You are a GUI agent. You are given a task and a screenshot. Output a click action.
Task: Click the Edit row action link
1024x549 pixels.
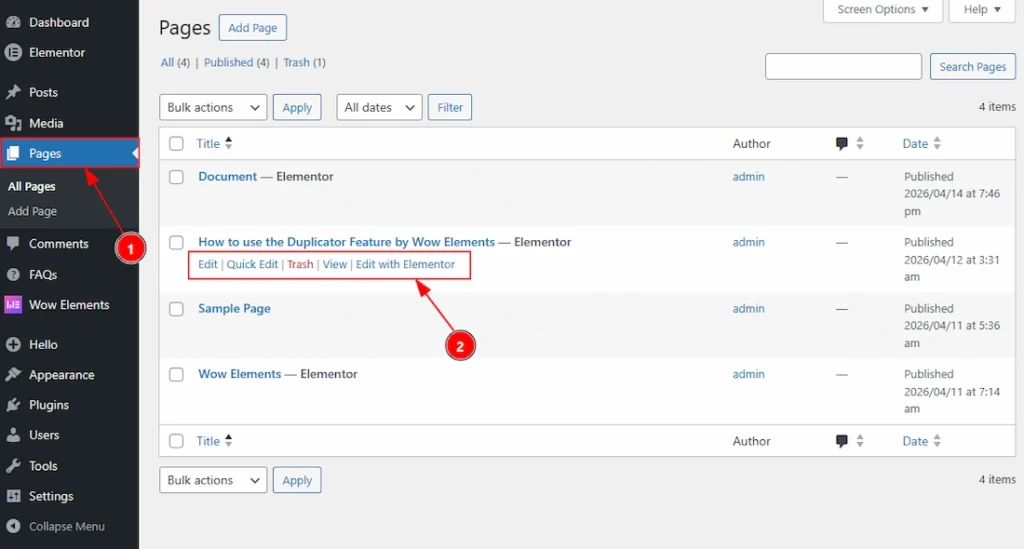[208, 264]
